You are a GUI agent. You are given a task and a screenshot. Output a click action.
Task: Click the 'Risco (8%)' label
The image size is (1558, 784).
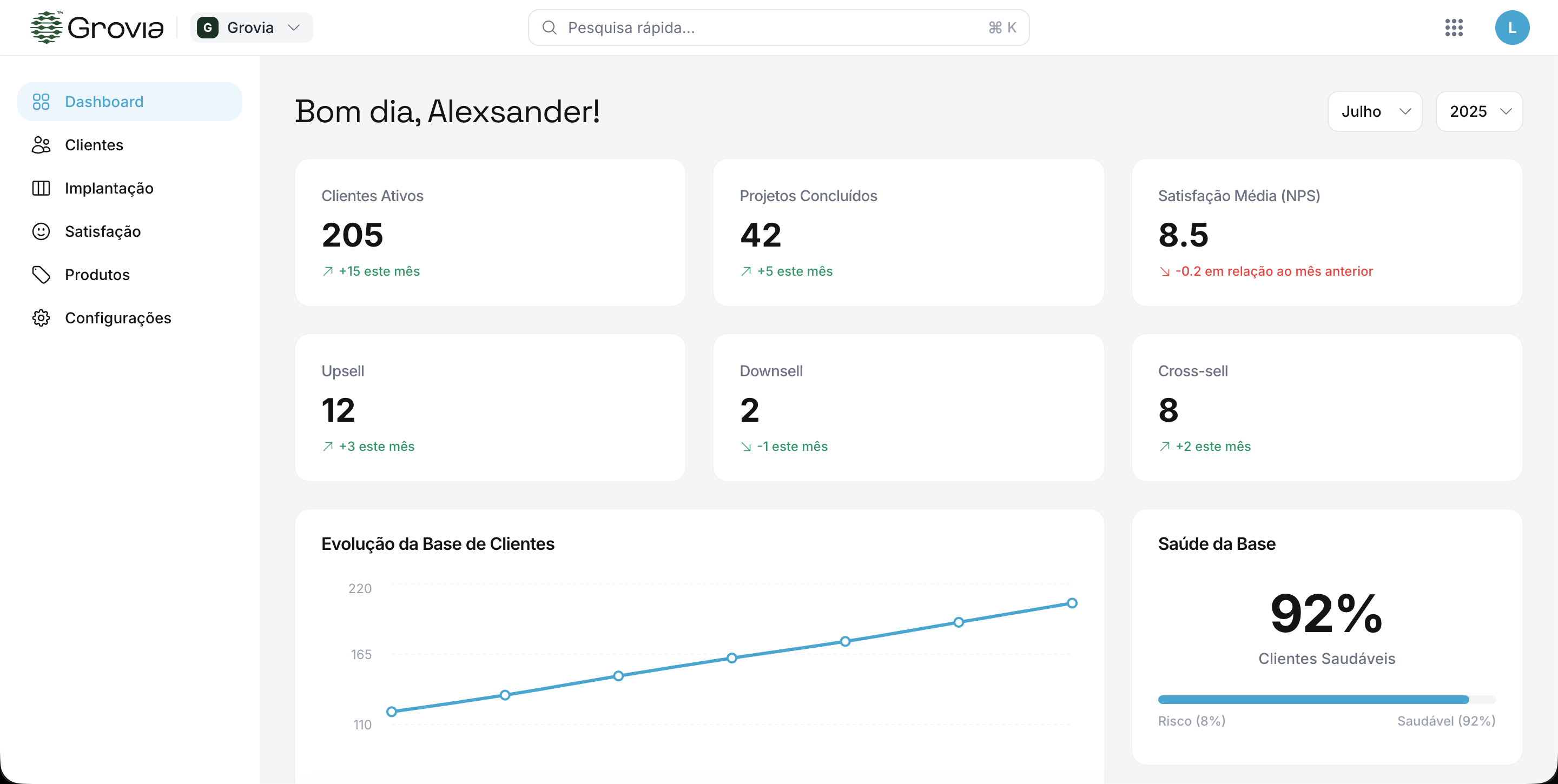tap(1191, 721)
